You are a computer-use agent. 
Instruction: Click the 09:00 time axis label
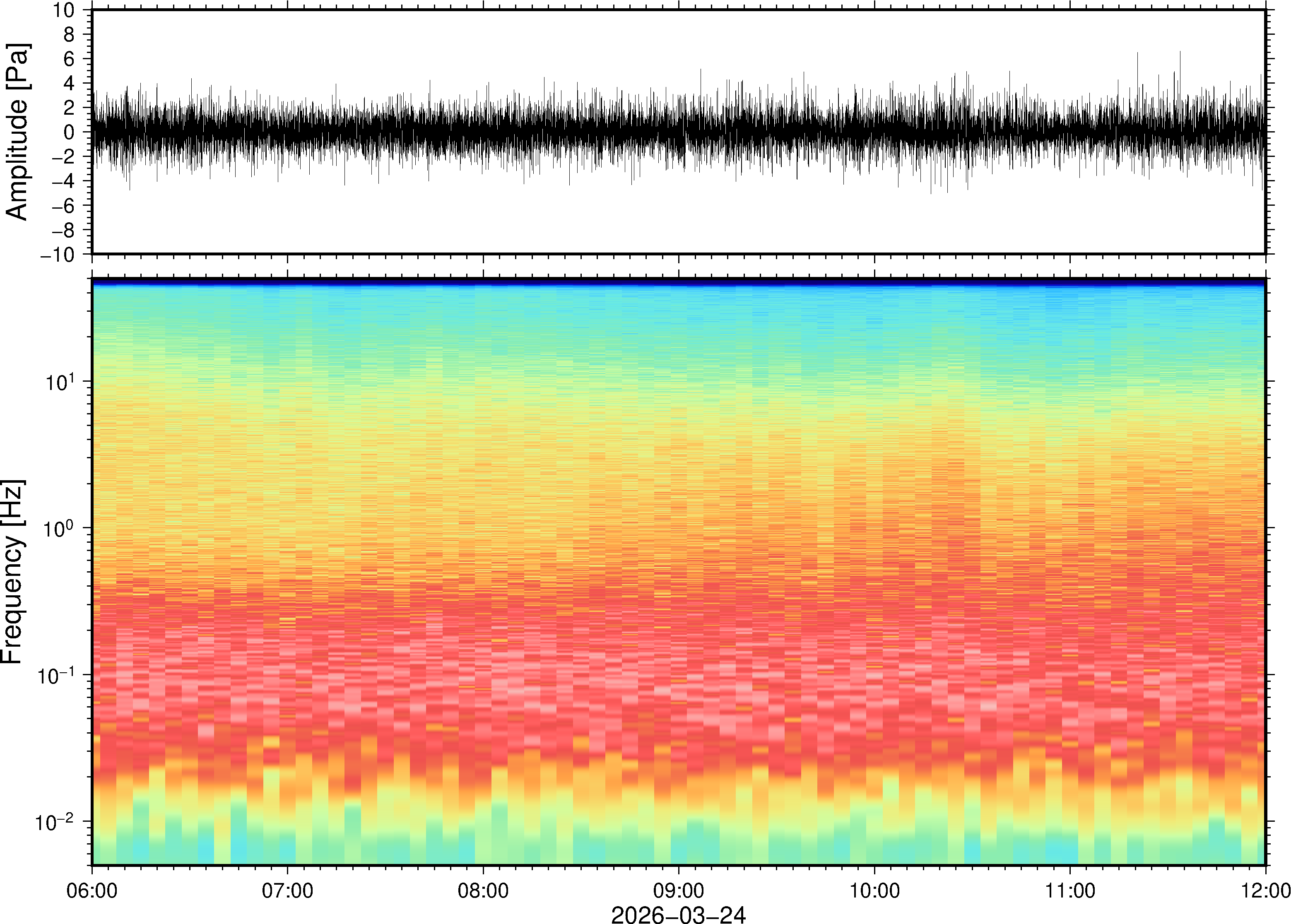(x=678, y=890)
